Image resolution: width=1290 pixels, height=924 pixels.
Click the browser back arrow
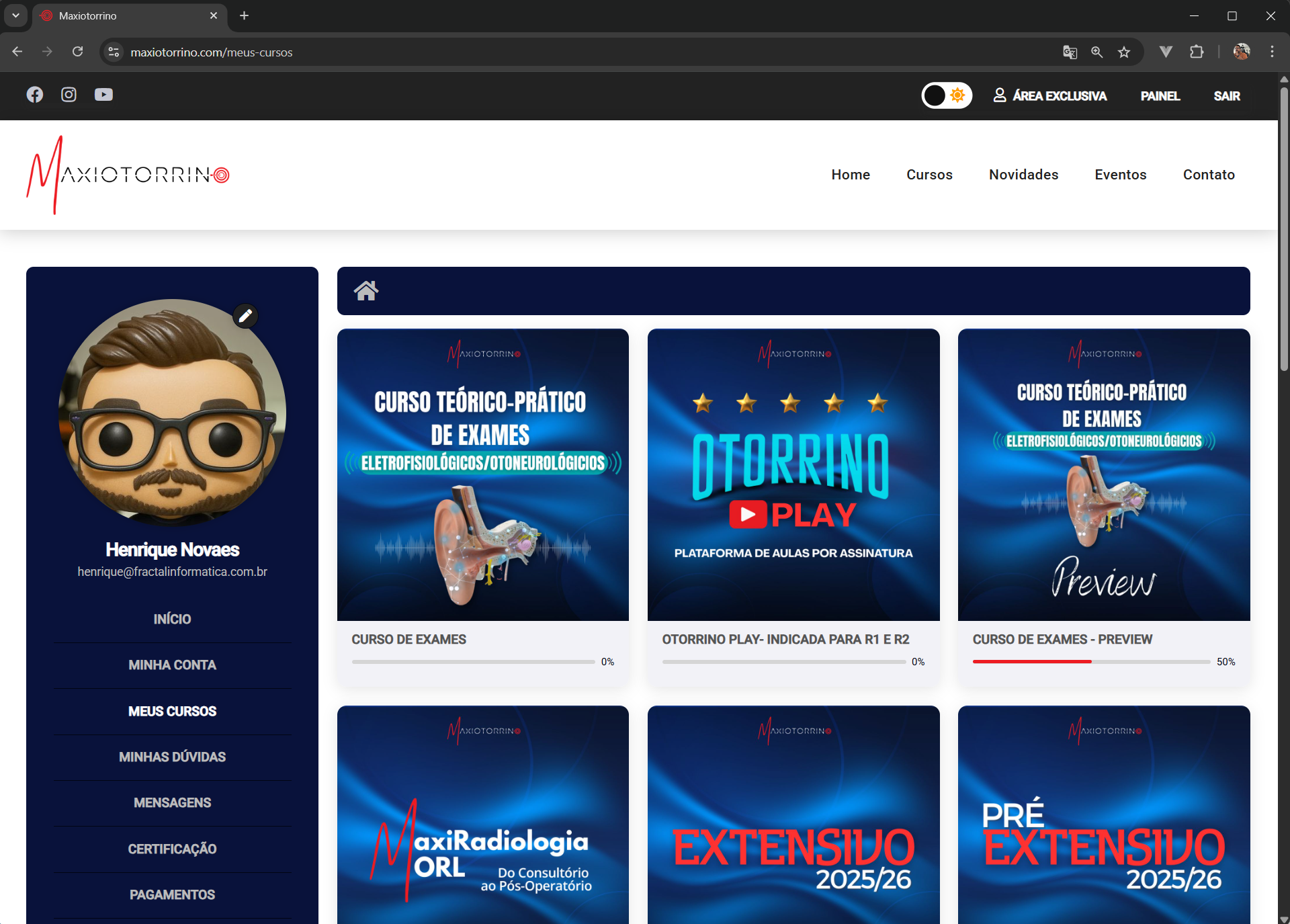[17, 52]
